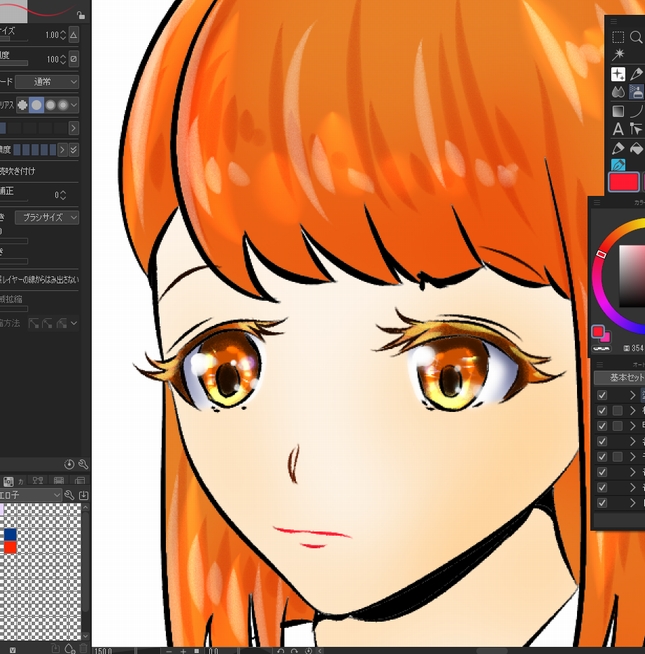
Task: Select the Fill bucket tool
Action: (x=636, y=148)
